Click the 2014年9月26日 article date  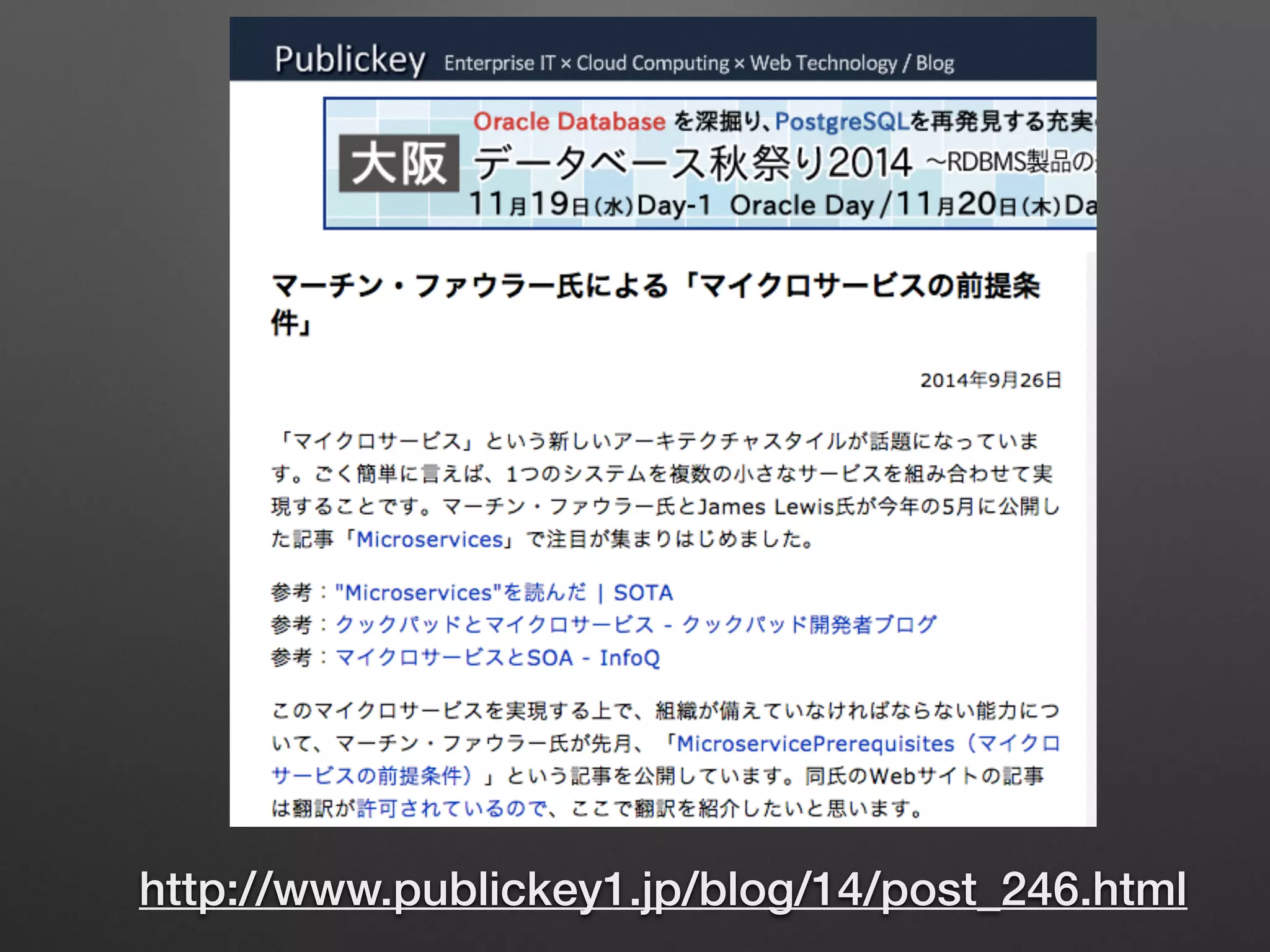(x=990, y=380)
